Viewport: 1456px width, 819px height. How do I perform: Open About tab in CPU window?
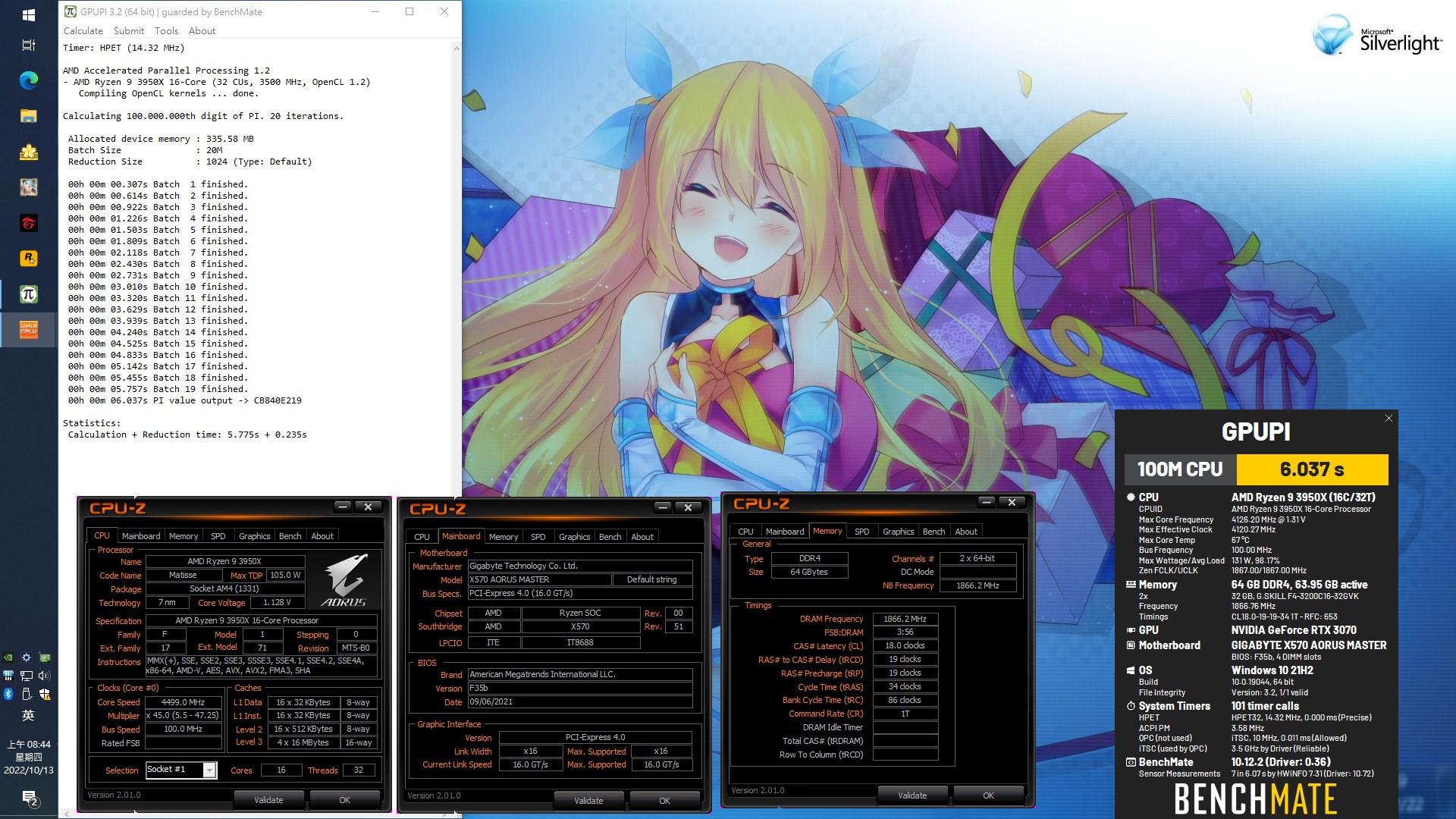click(322, 536)
